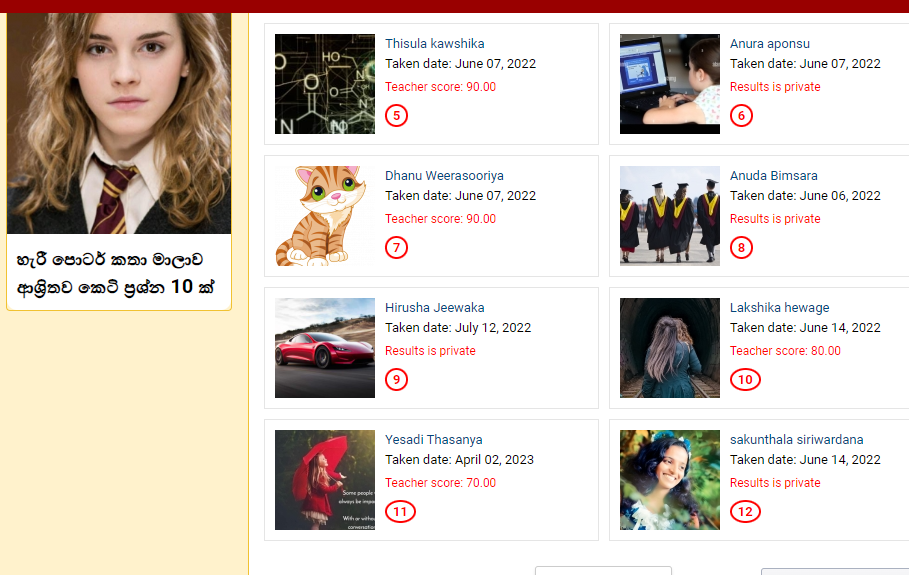
Task: Open Thisula kawshika's profile link
Action: 435,43
